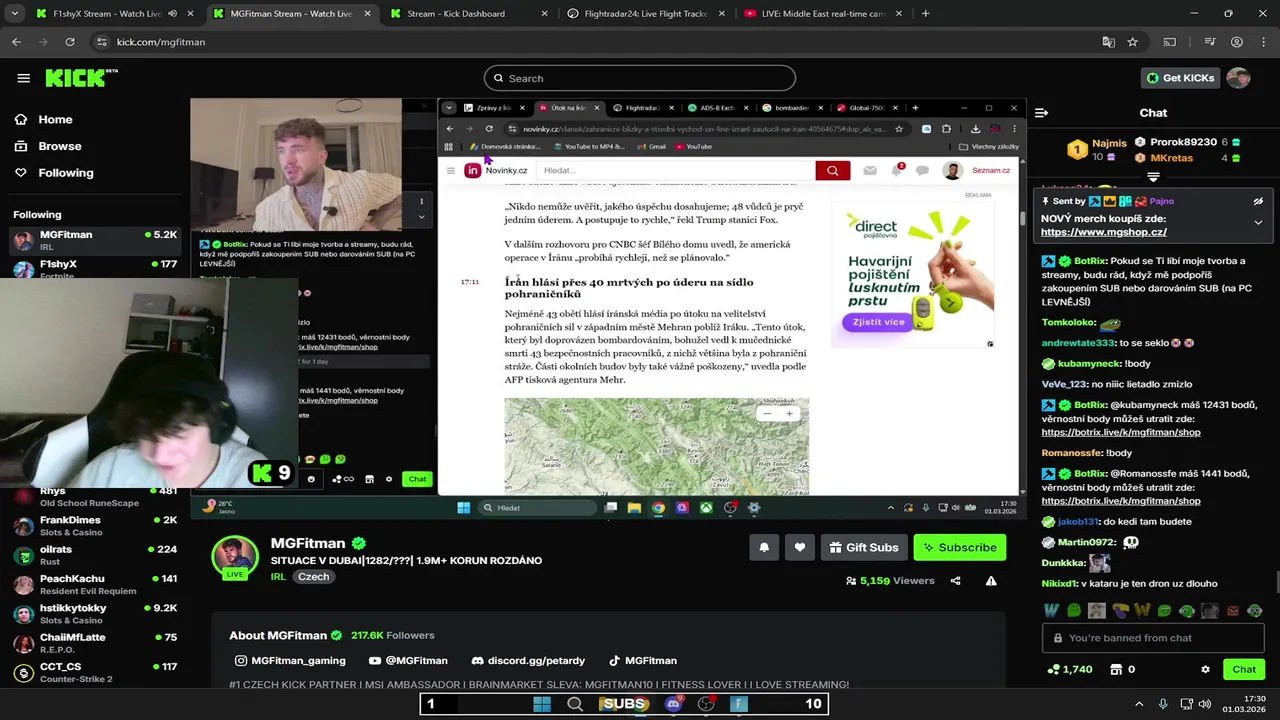Screen dimensions: 1280x720
Task: Open @MGFitman YouTube link
Action: (408, 661)
